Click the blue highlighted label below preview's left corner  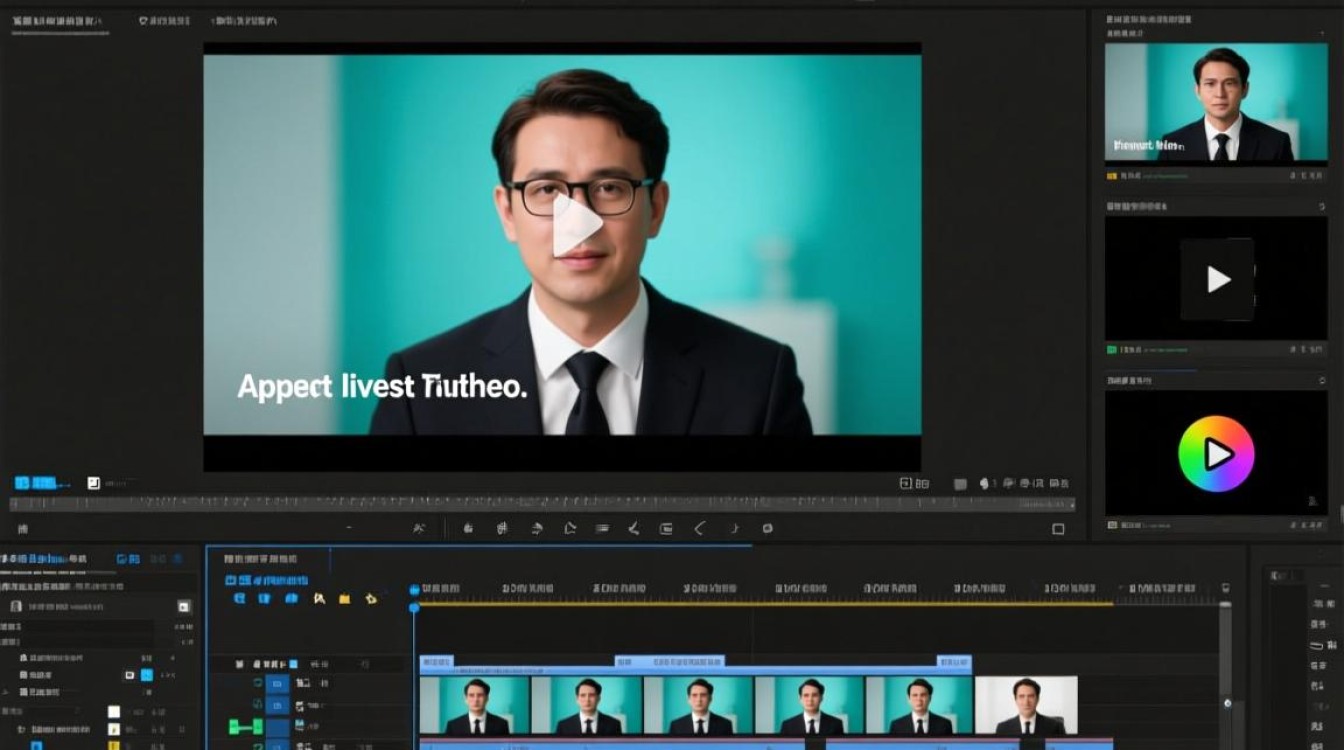[41, 482]
